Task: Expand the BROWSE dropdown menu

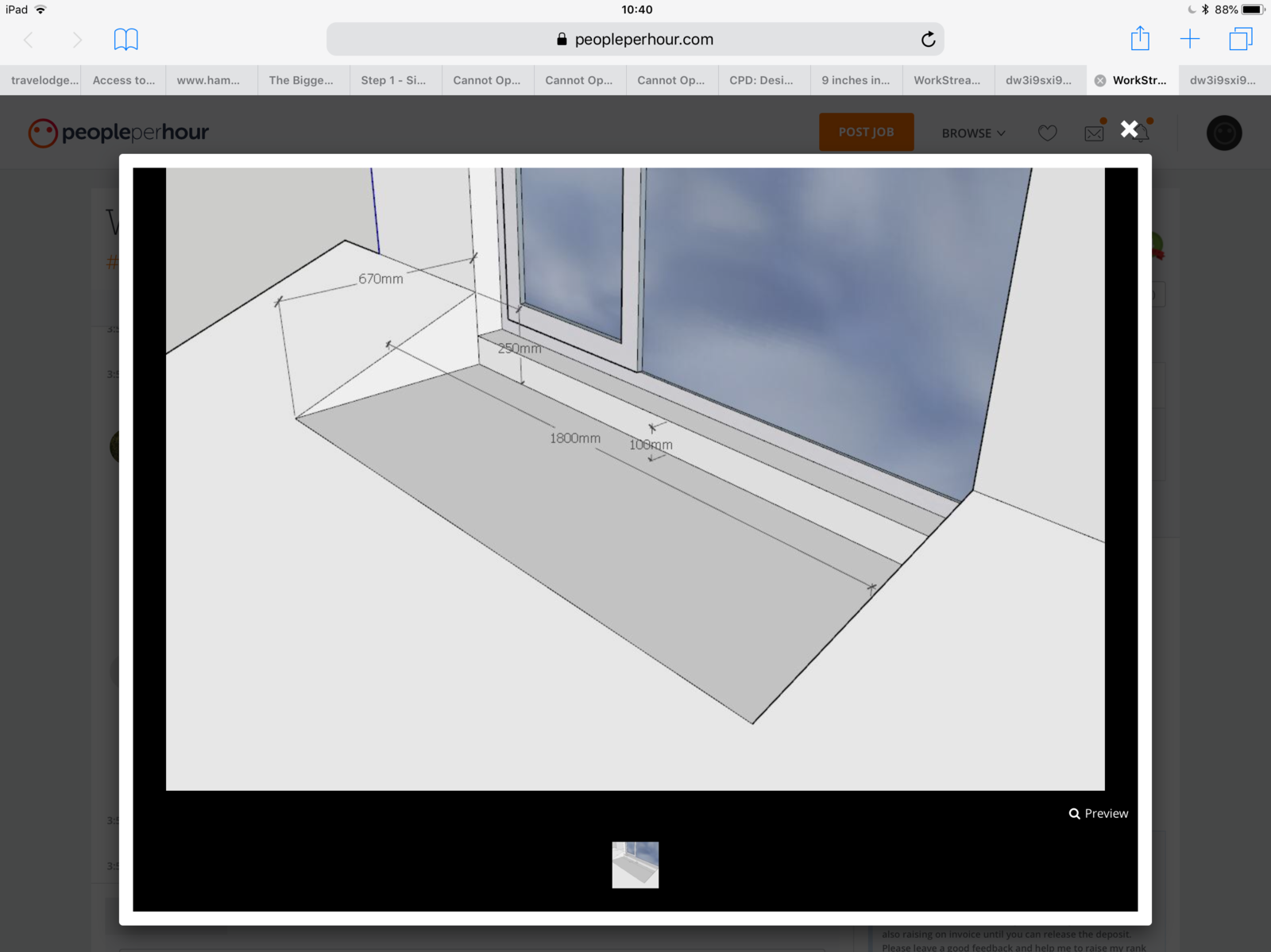Action: tap(973, 133)
